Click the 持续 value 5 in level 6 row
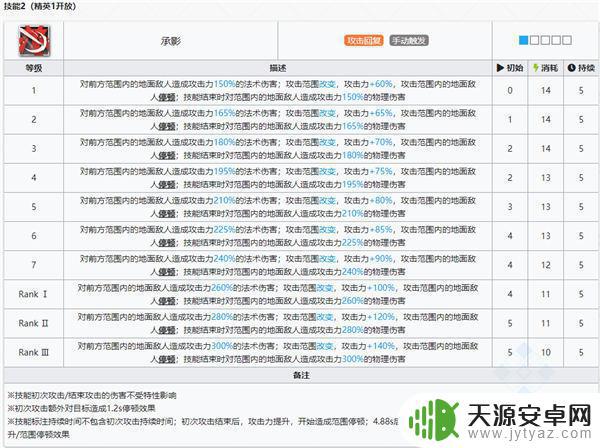The image size is (600, 448). coord(581,236)
